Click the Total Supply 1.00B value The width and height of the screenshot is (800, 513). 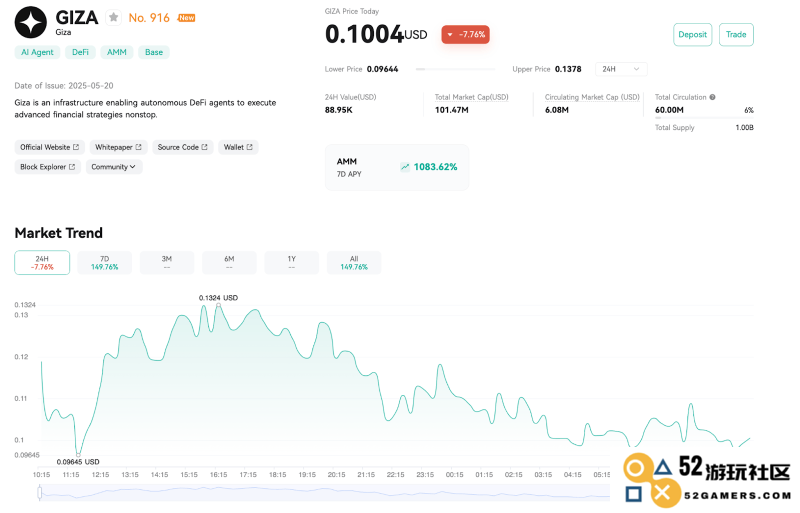pos(744,128)
